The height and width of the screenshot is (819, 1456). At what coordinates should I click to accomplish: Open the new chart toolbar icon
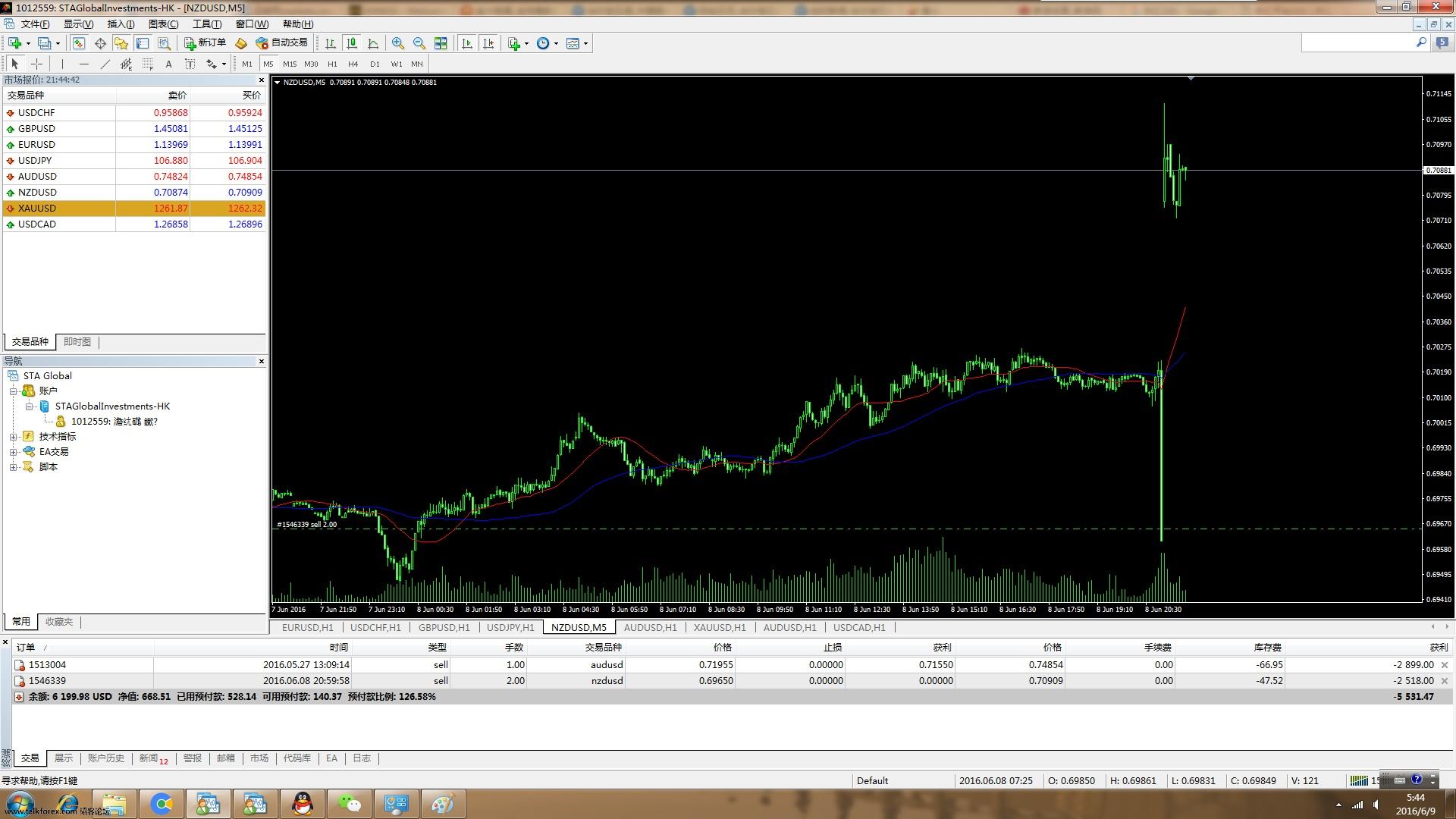point(14,43)
